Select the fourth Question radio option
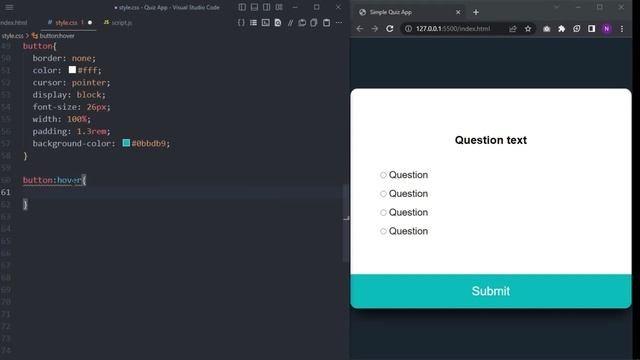 [383, 231]
